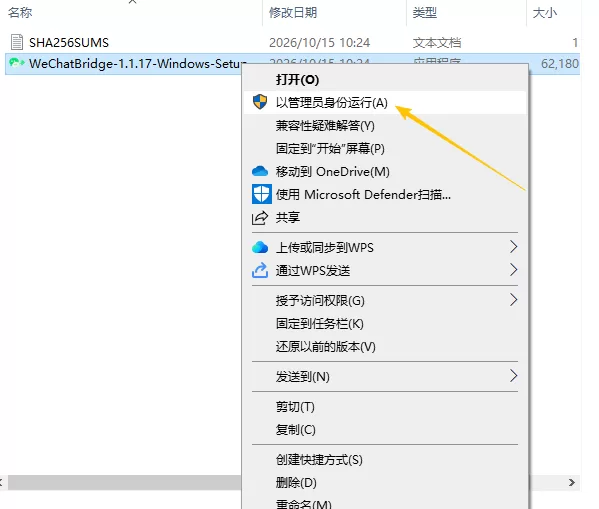Click the WeChatBridge installer file icon
Viewport: 599px width, 509px height.
(16, 63)
